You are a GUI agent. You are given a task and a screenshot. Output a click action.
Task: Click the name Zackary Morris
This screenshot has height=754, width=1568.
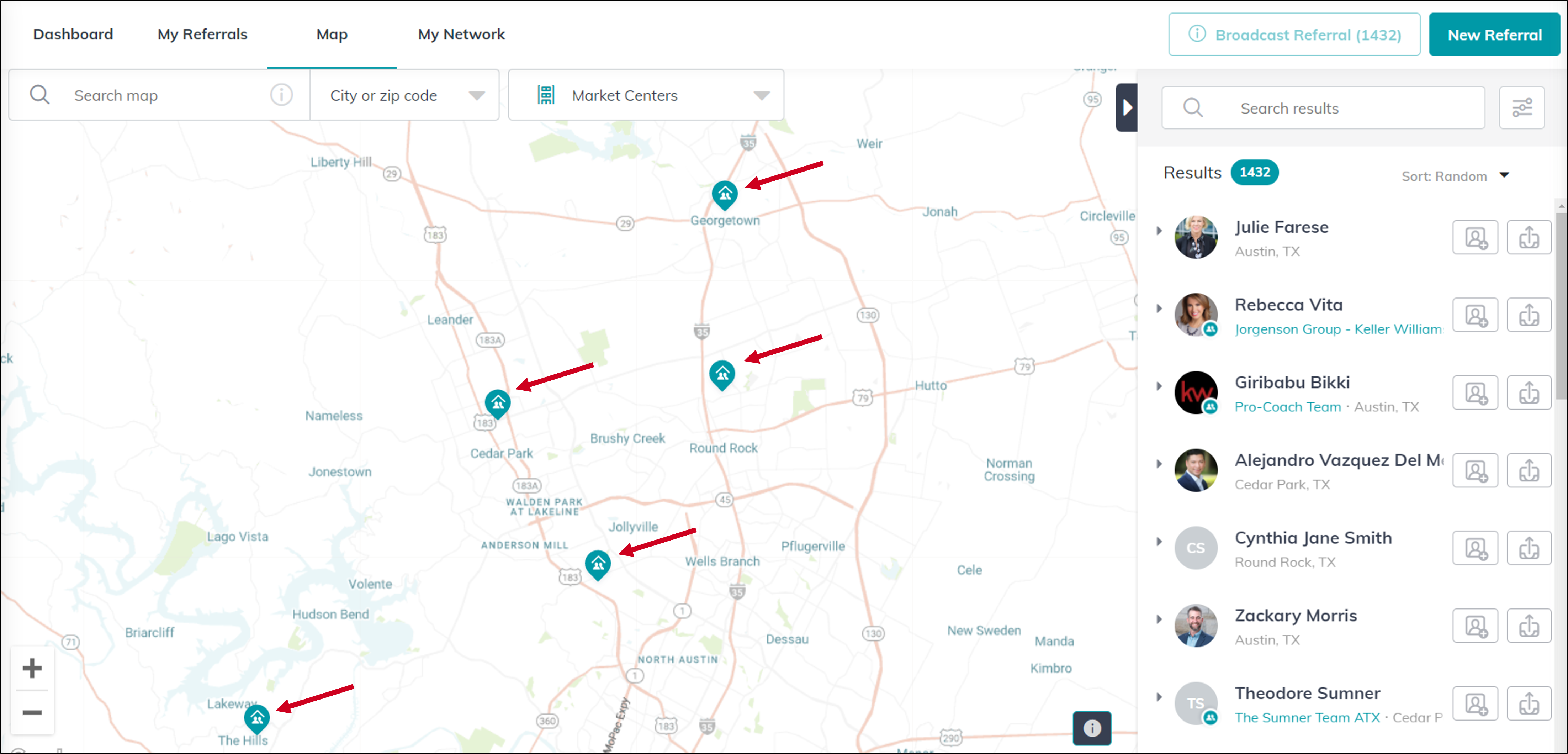[1295, 616]
